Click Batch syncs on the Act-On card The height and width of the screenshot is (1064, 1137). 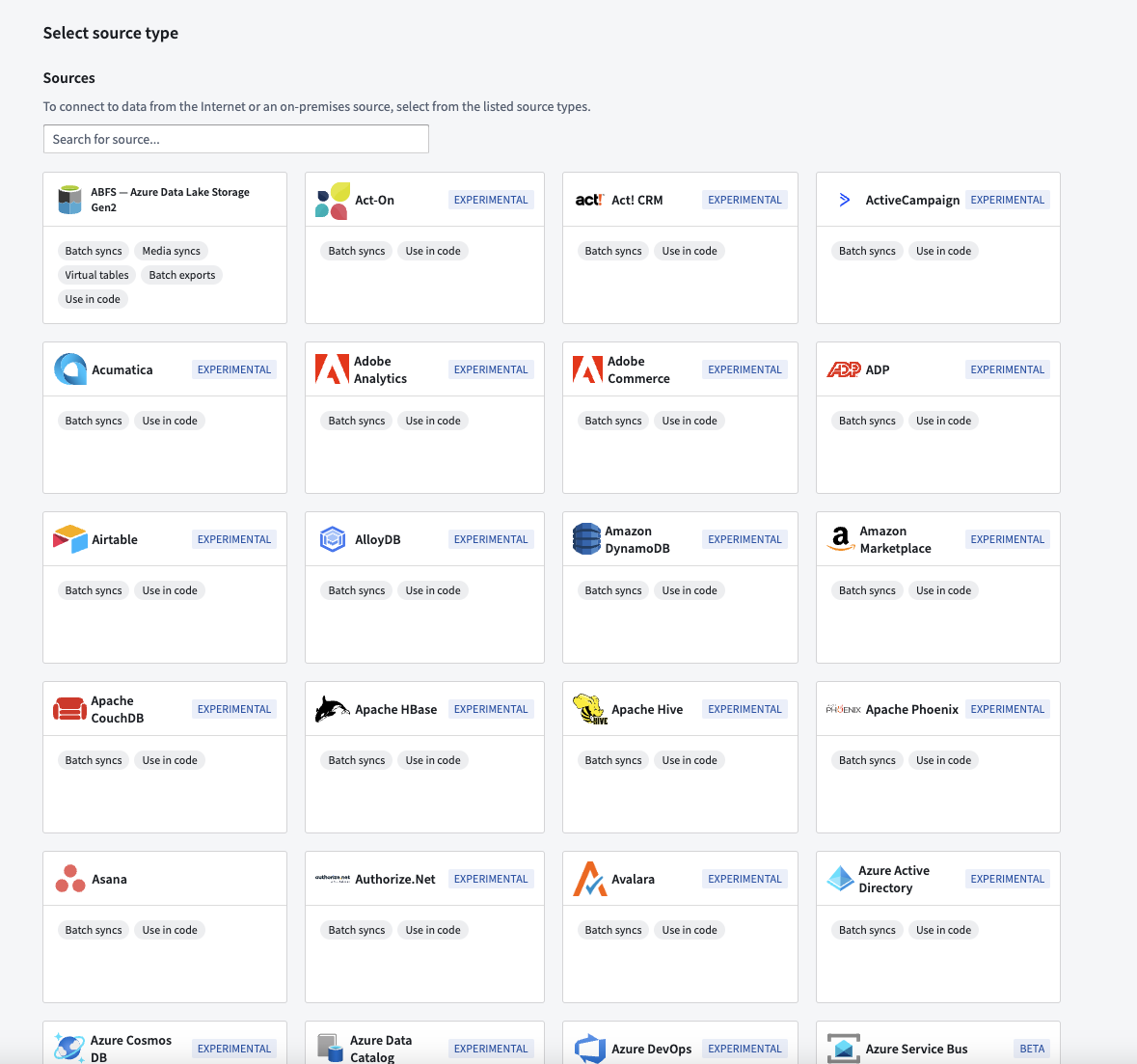356,251
